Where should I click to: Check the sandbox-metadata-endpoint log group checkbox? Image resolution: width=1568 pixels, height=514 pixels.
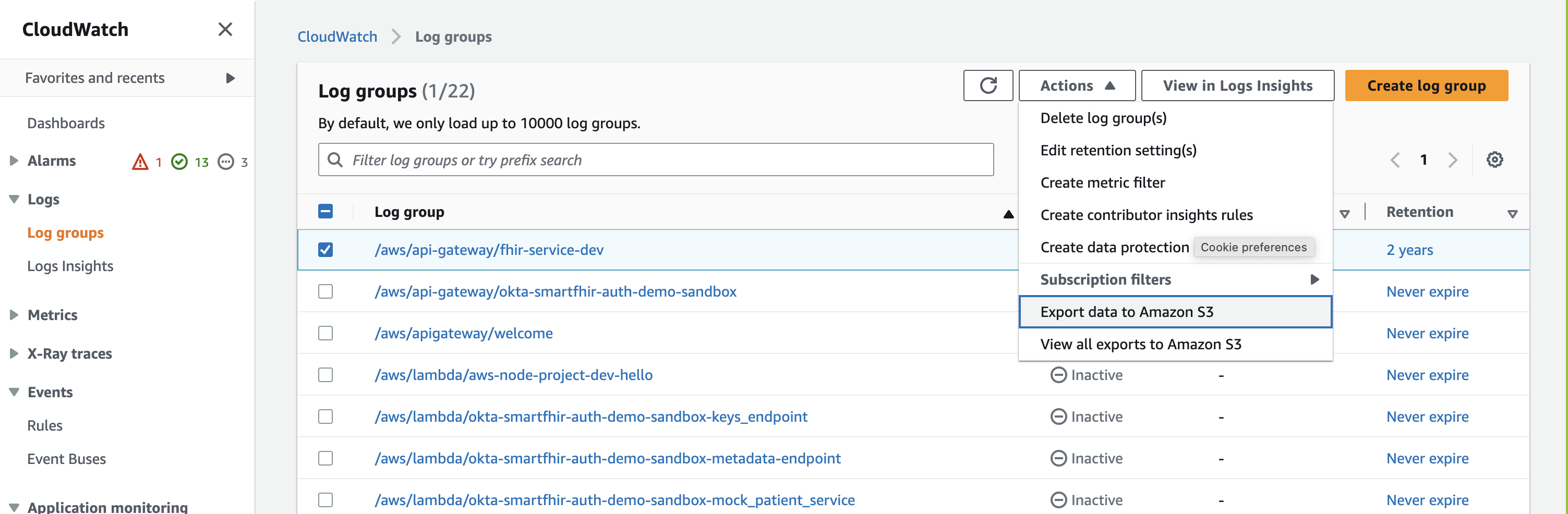(325, 459)
